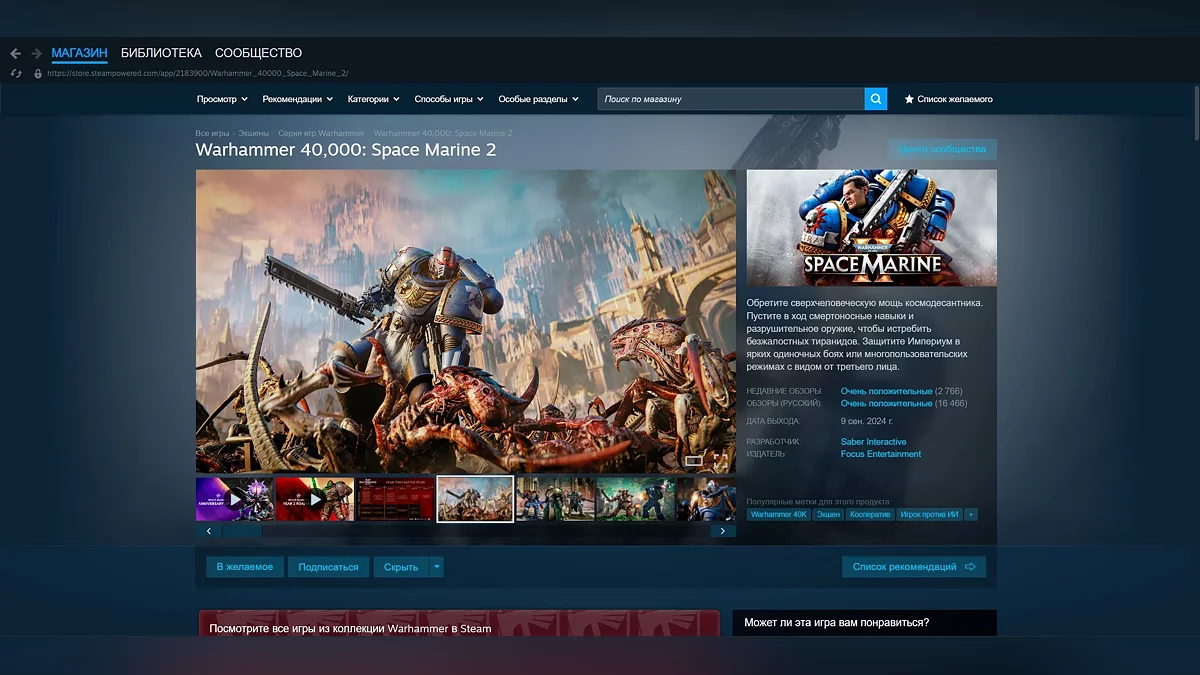Viewport: 1200px width, 675px height.
Task: Switch to the БИБЛИОТЕКА tab
Action: click(161, 53)
